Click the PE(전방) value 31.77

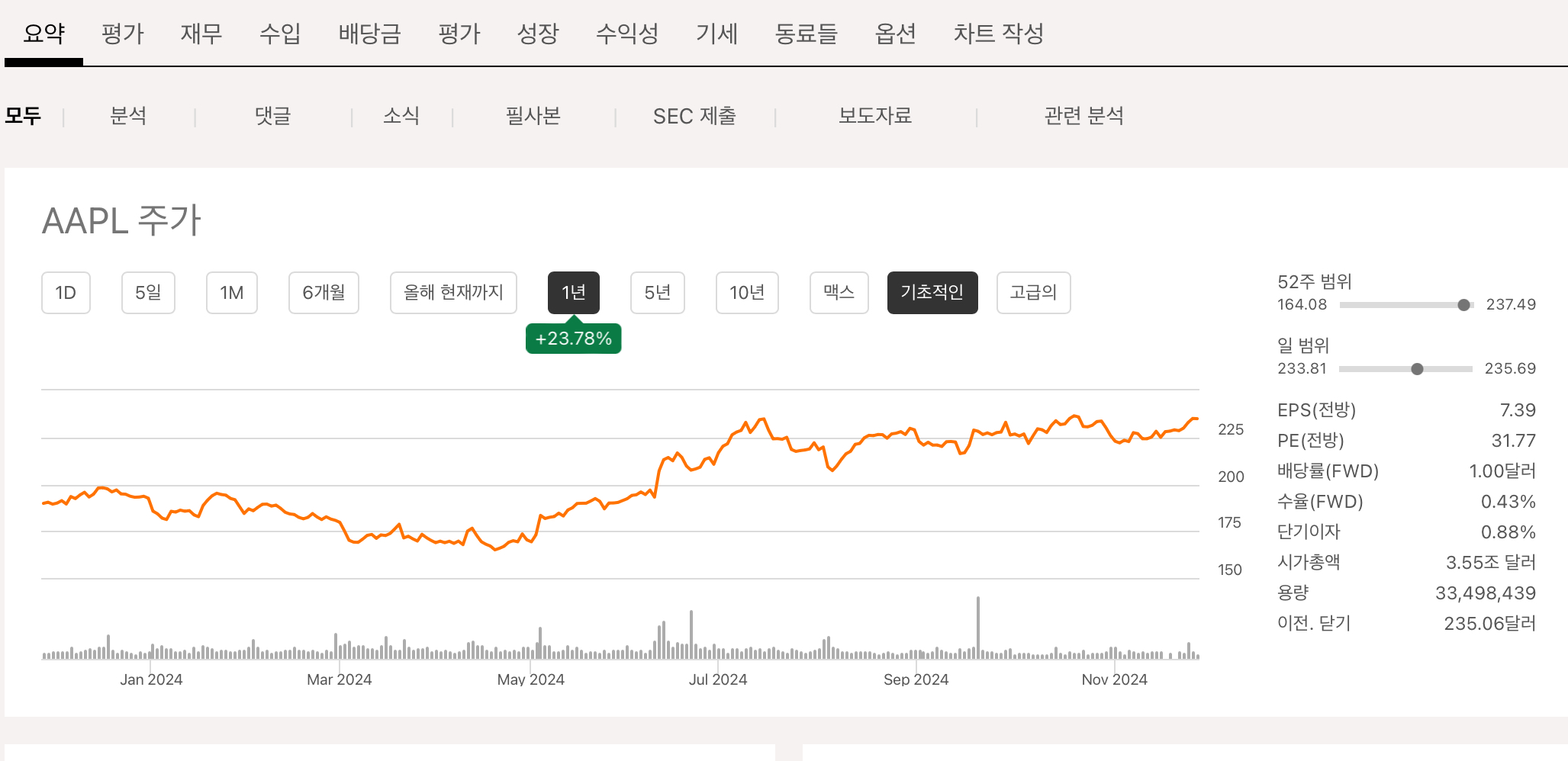click(x=1513, y=441)
